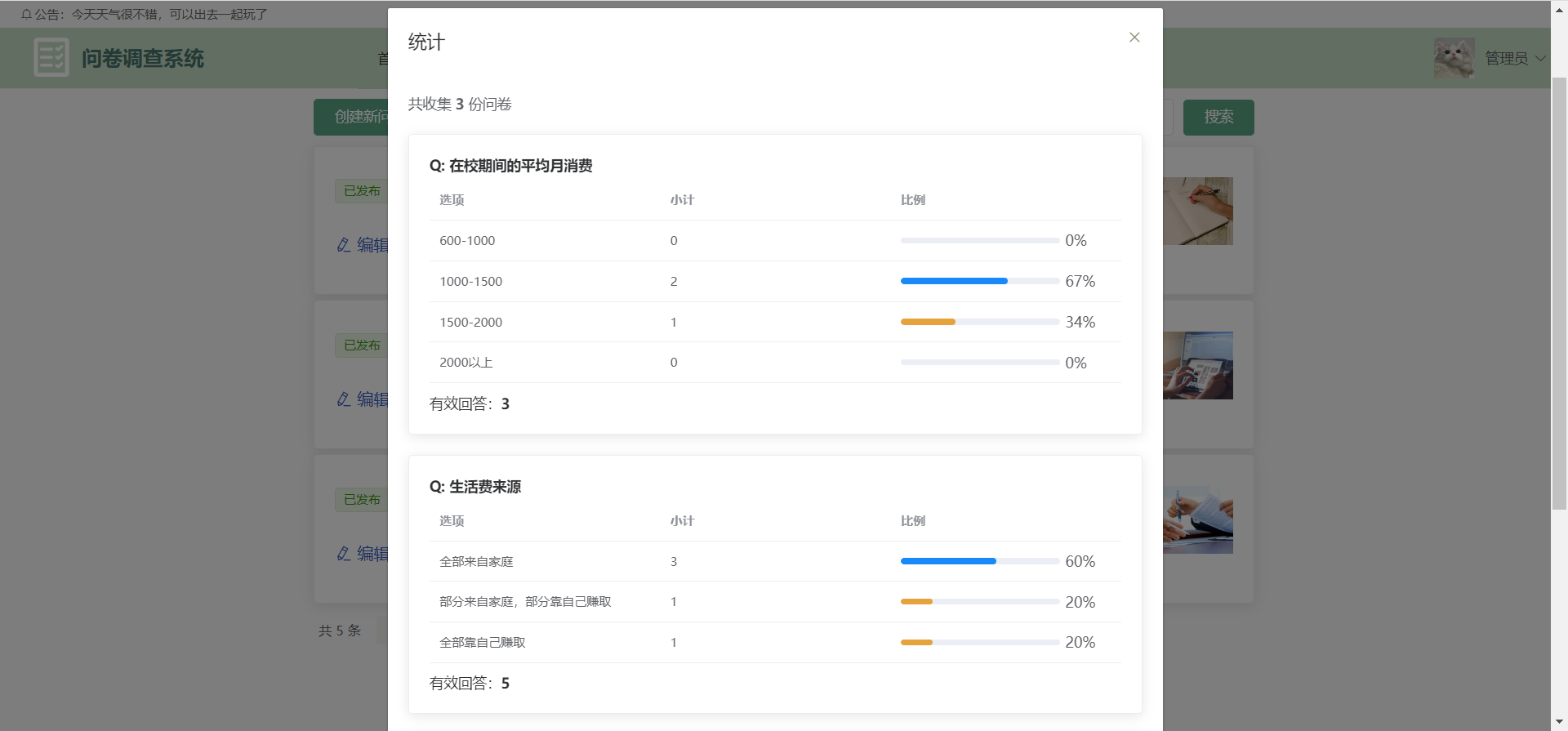Screen dimensions: 1568x731
Task: Click the questionnaire system logo icon
Action: [51, 58]
